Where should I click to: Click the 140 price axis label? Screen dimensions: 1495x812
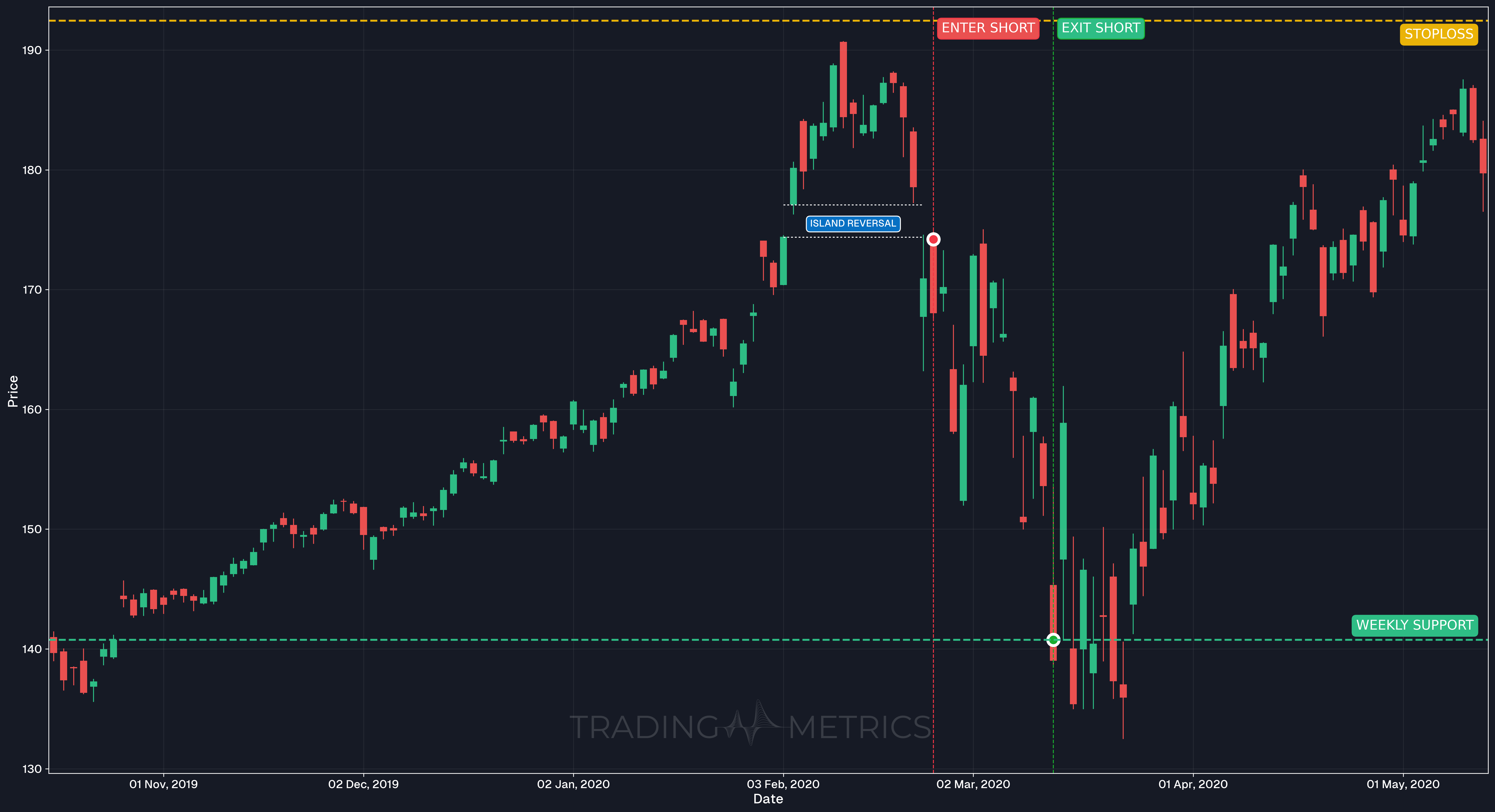click(32, 649)
